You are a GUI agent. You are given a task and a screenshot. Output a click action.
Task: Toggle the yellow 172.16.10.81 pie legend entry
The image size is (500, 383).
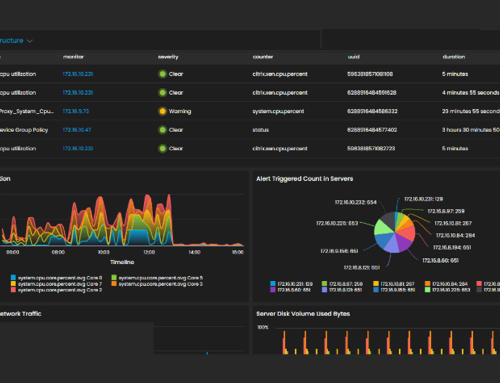pos(394,284)
